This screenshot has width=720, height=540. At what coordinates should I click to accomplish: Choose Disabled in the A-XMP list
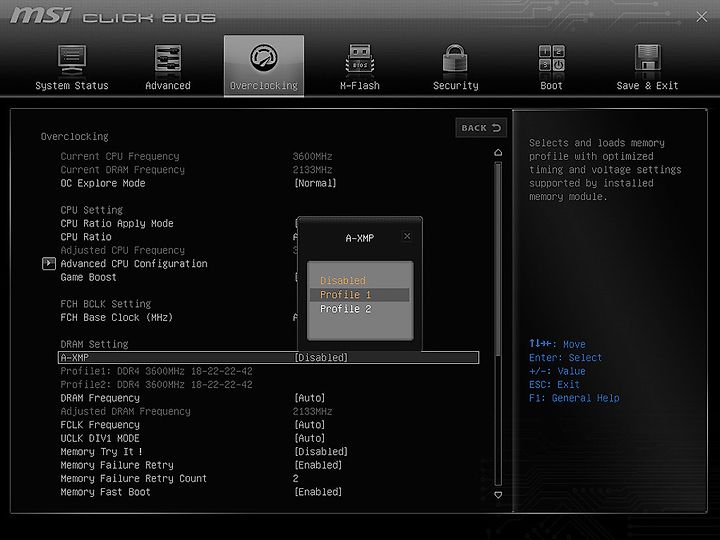click(343, 280)
